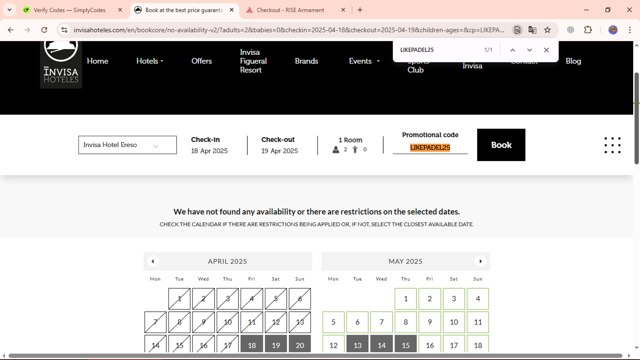Open the Chrome profile avatar

coord(613,30)
